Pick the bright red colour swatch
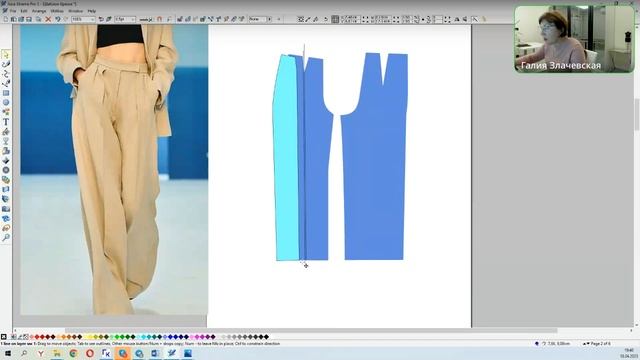The width and height of the screenshot is (640, 360). coord(37,337)
